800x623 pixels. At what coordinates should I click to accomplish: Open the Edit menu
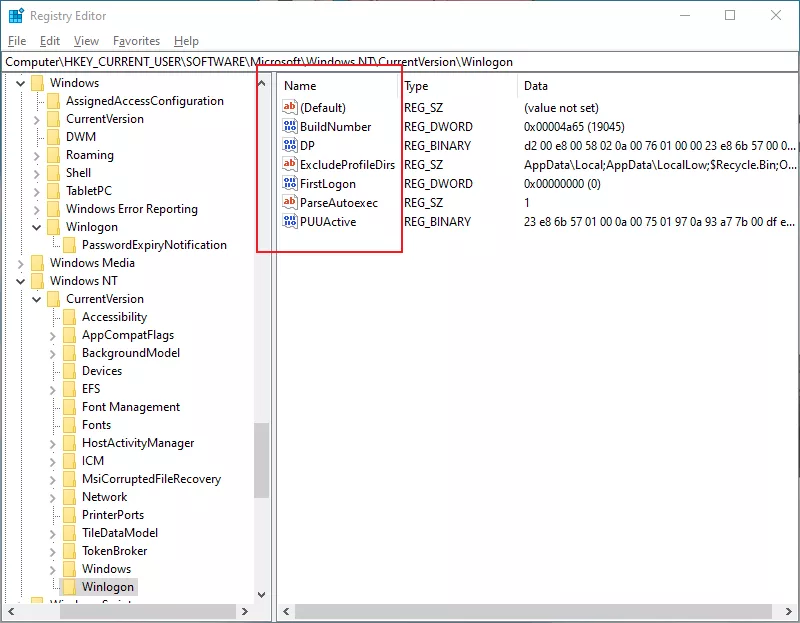49,41
